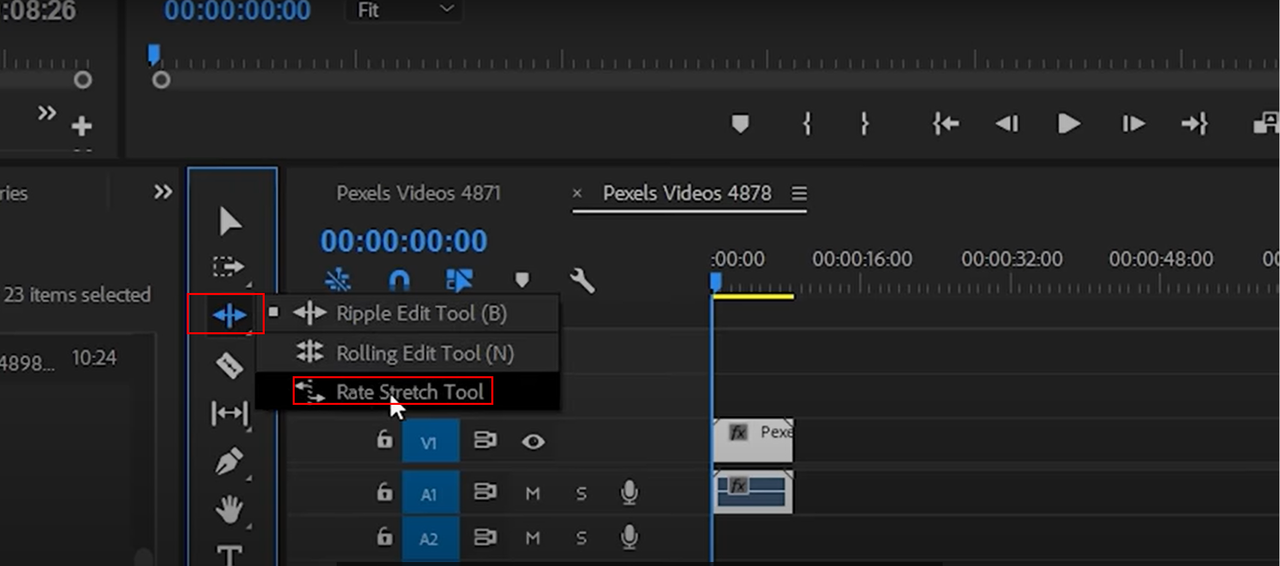Click 00:00:32:00 on timeline ruler
The image size is (1280, 566).
point(1012,259)
